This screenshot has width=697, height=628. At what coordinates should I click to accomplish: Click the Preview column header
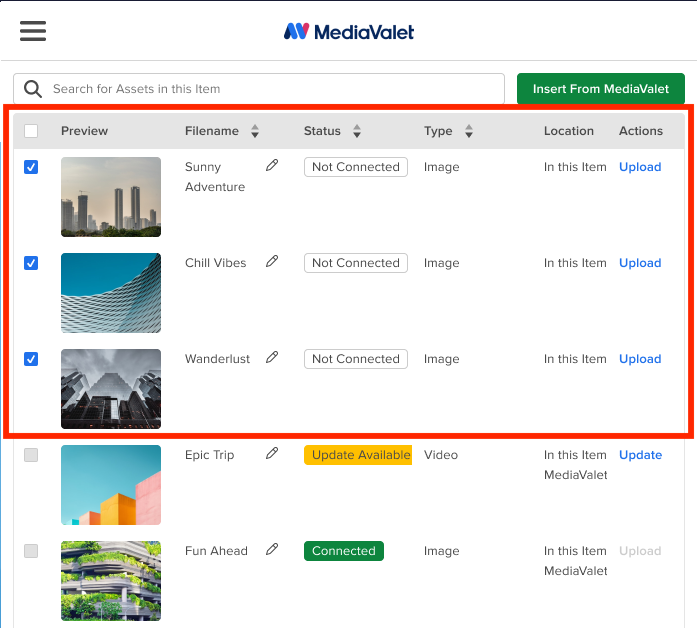click(x=84, y=131)
